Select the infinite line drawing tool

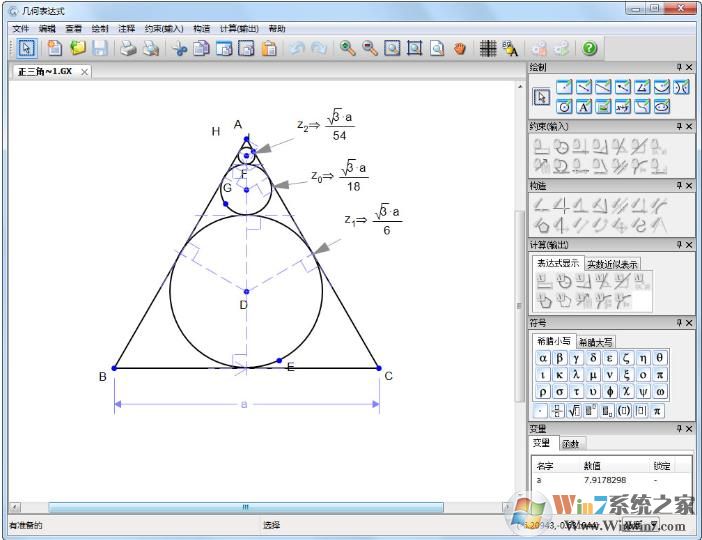coord(603,87)
